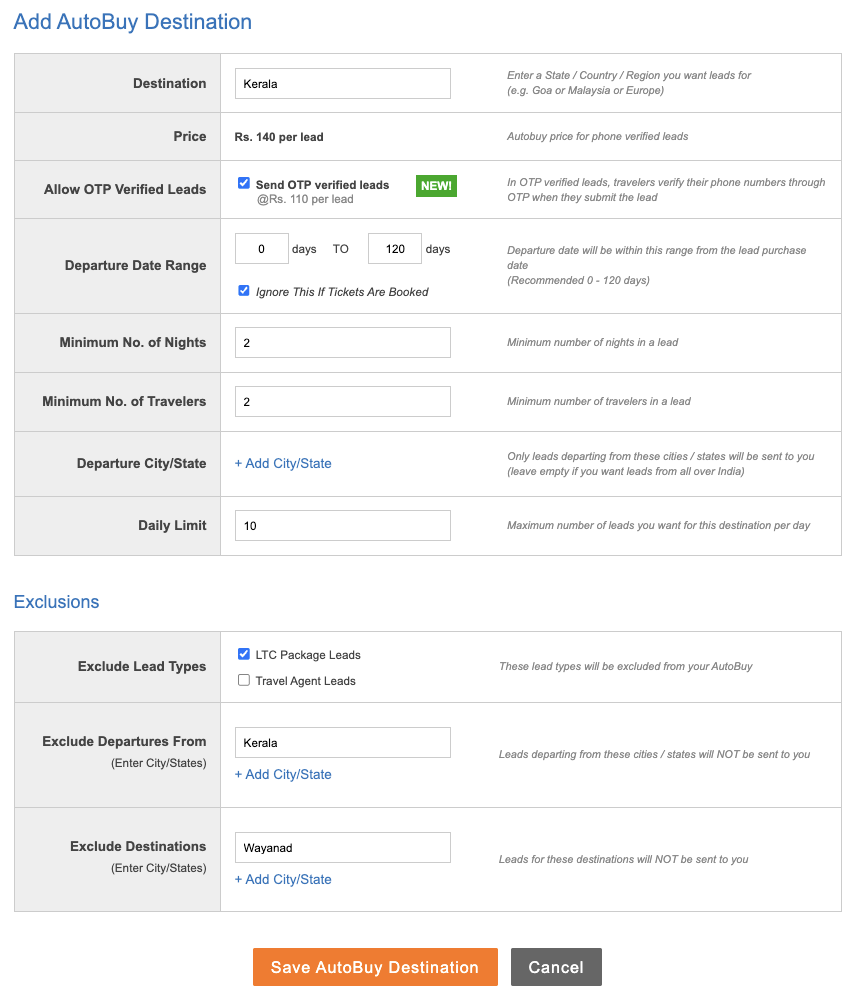Cancel adding the AutoBuy destination

click(x=556, y=967)
